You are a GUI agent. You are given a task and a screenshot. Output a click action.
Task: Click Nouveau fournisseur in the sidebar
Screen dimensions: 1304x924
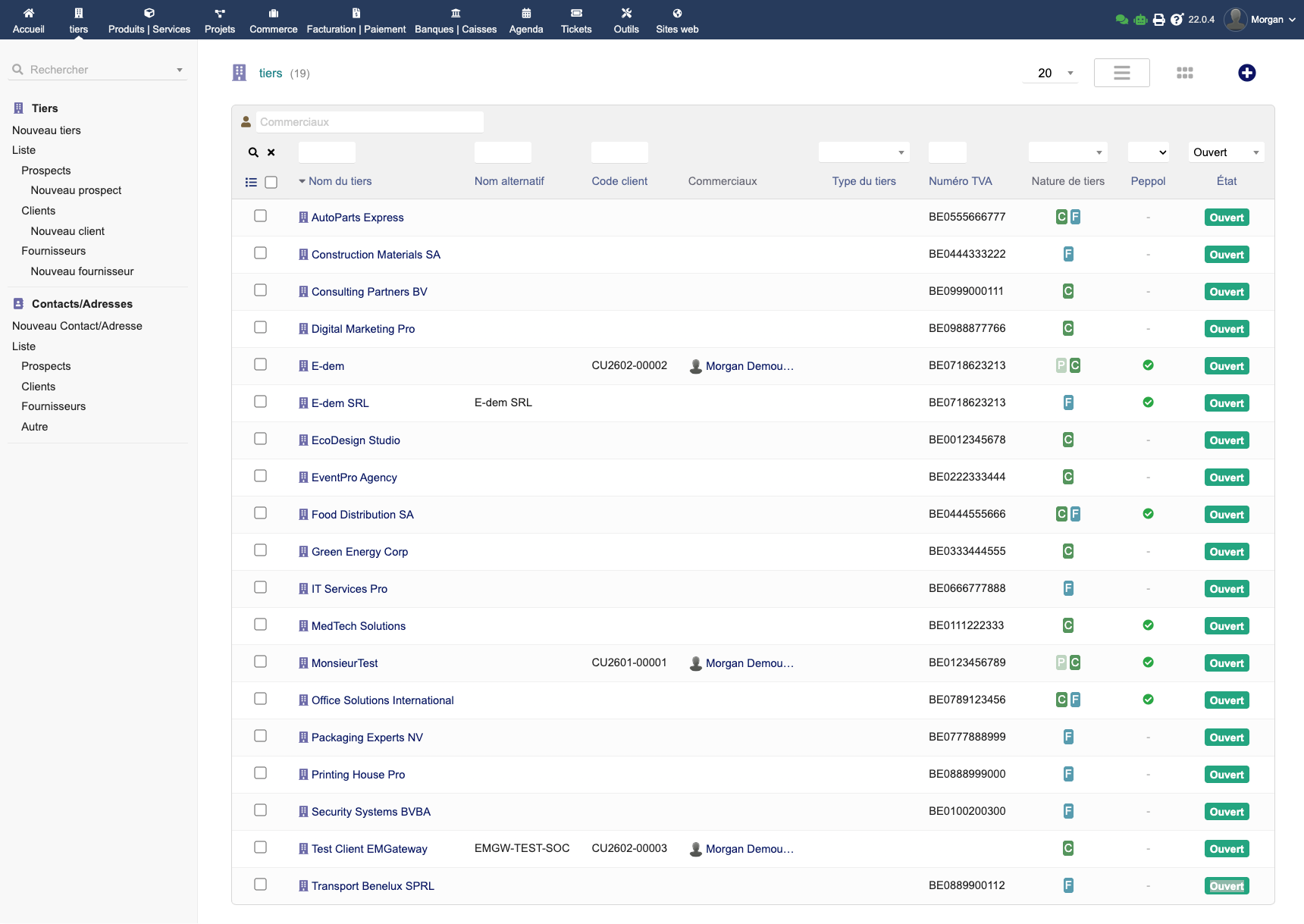(82, 271)
